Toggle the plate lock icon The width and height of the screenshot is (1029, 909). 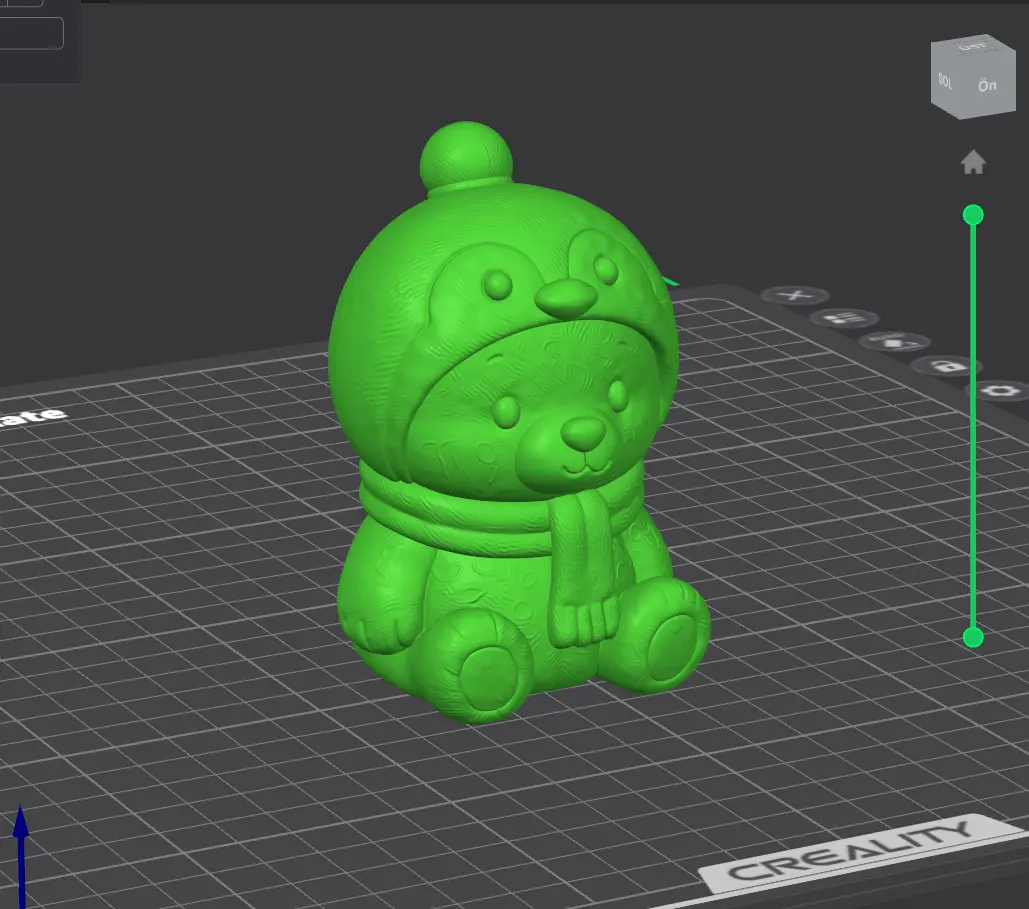click(x=947, y=366)
